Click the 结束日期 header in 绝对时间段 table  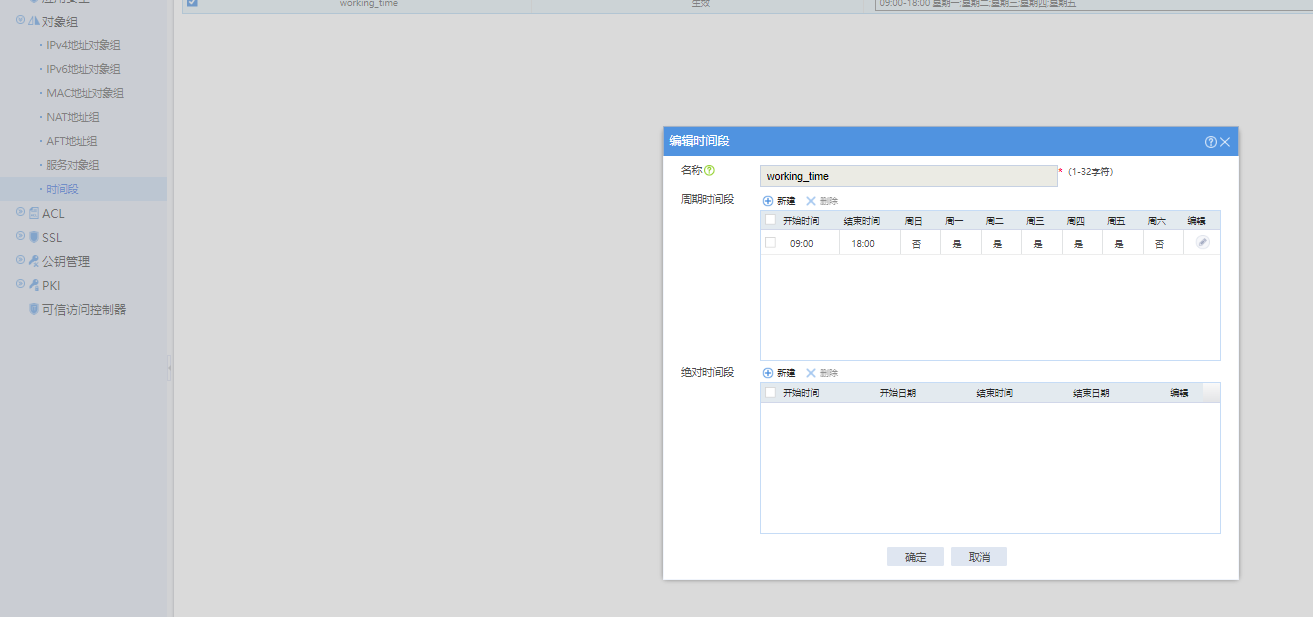pos(1091,393)
